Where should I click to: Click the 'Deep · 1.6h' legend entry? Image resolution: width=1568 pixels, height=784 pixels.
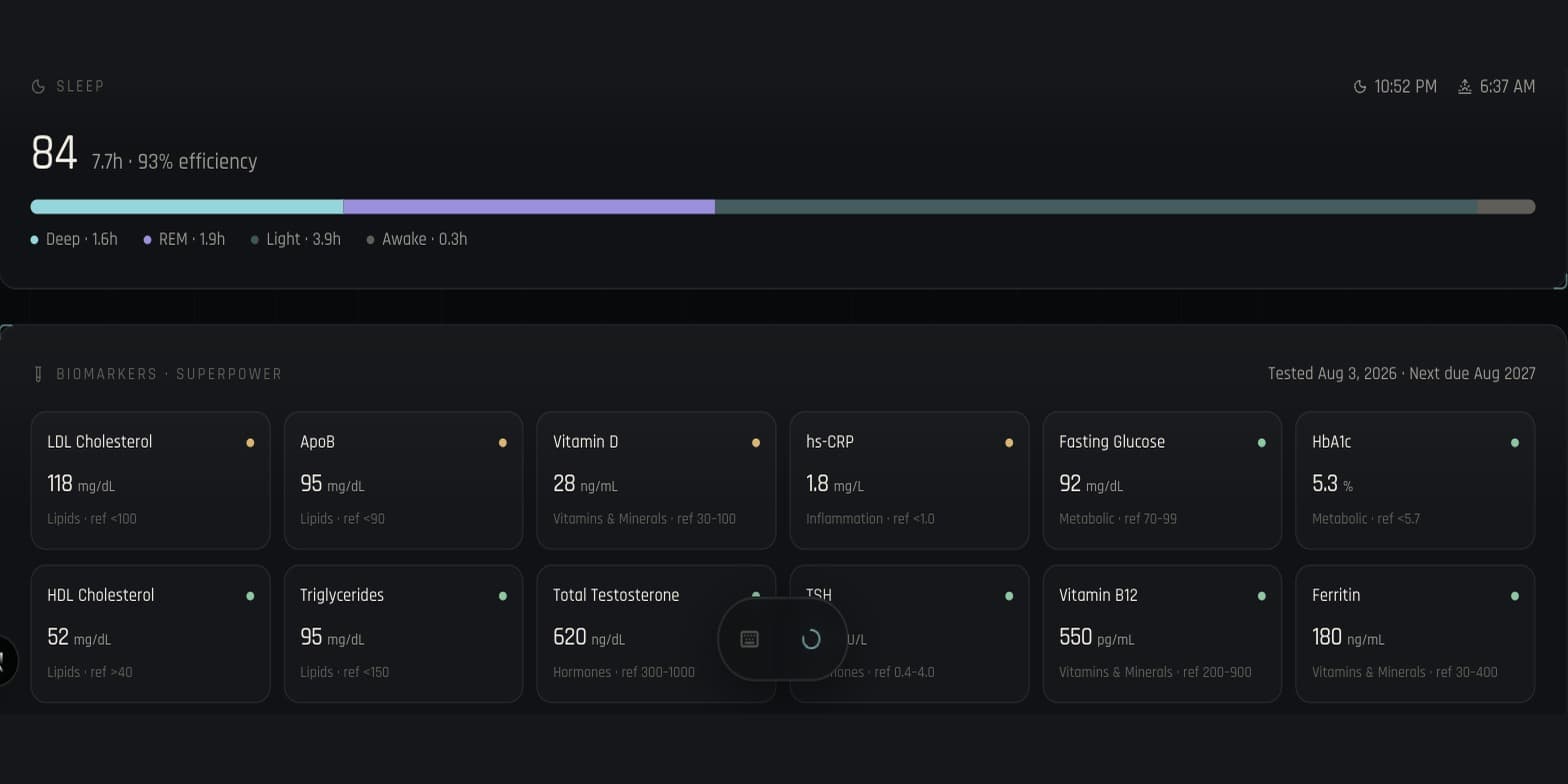point(74,240)
